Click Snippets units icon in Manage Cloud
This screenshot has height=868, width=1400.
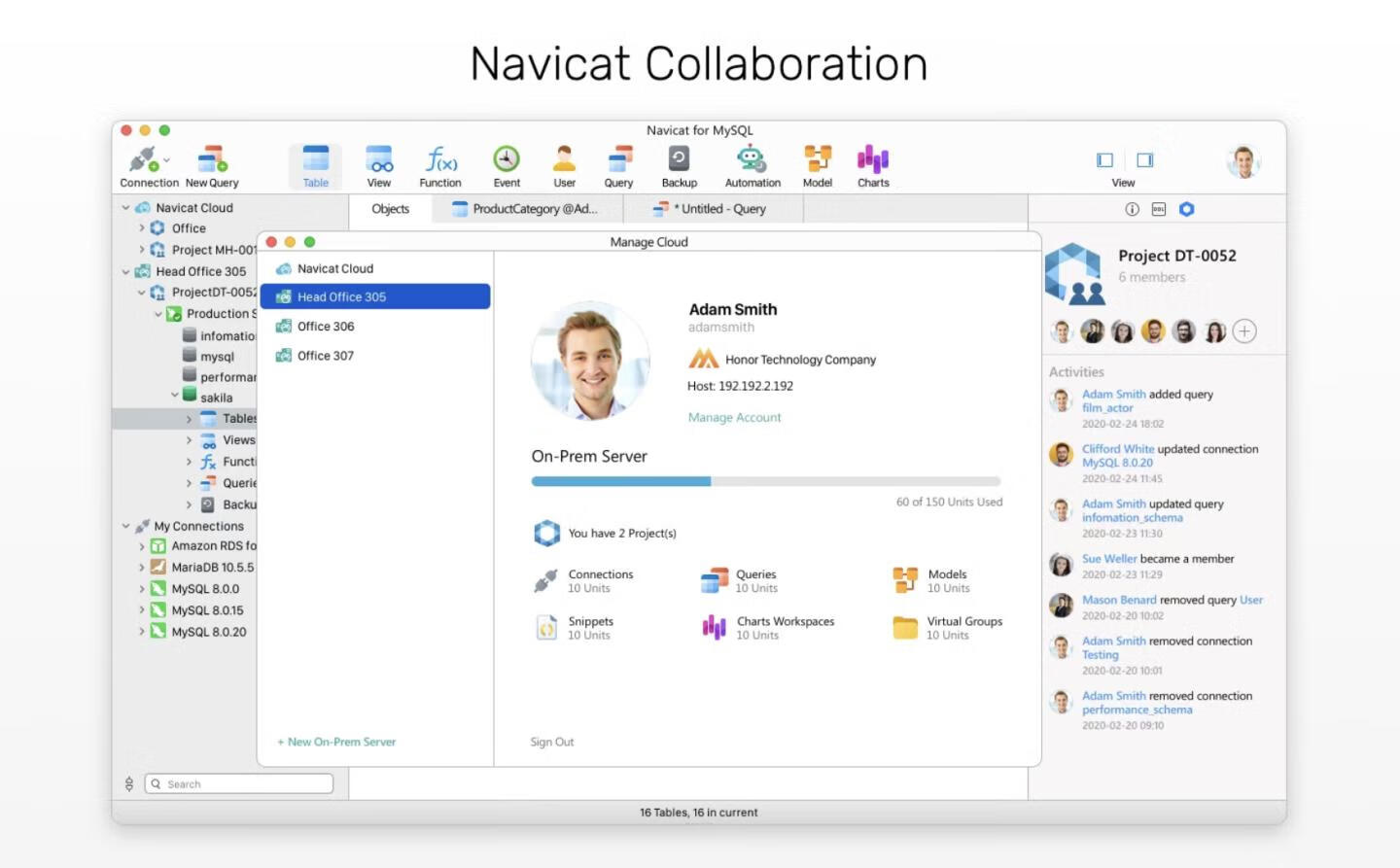pyautogui.click(x=546, y=628)
